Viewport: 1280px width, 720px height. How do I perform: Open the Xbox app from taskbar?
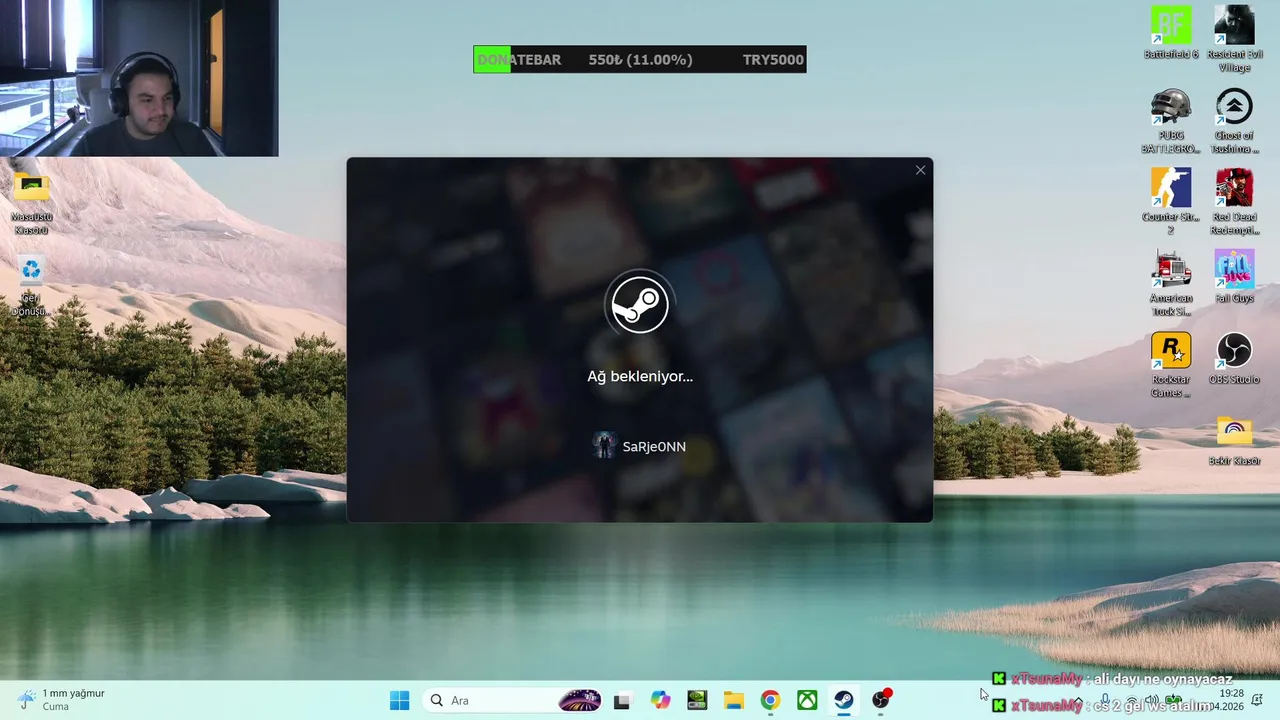pos(807,700)
